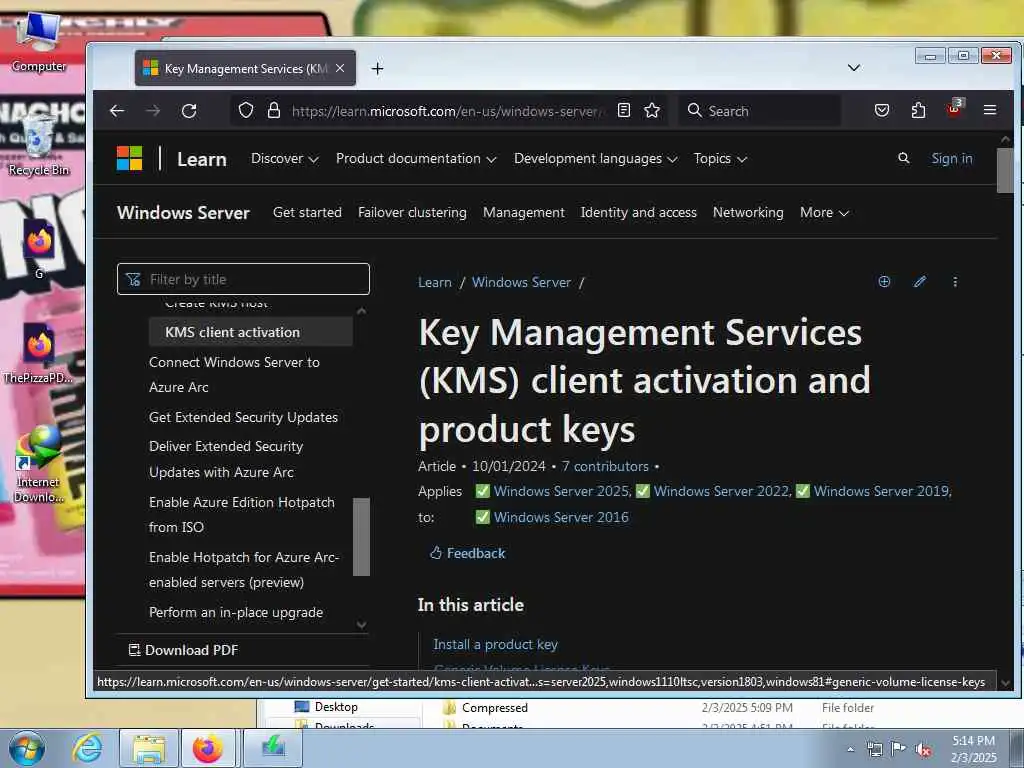Click page vertical scrollbar thumb
1024x768 pixels.
pos(1005,169)
